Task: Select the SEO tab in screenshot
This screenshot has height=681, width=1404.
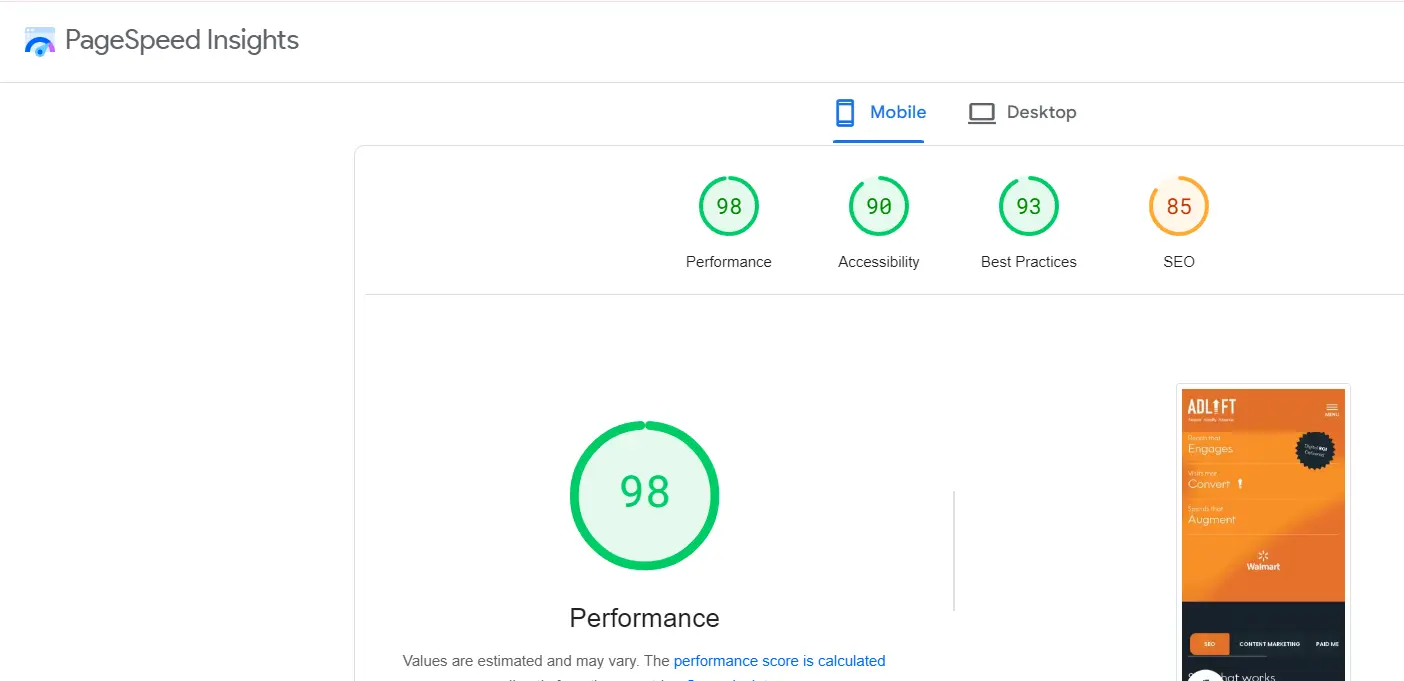Action: pyautogui.click(x=1210, y=644)
